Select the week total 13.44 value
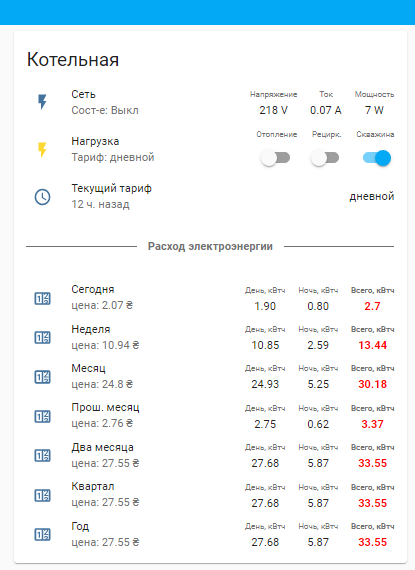The height and width of the screenshot is (570, 415). pyautogui.click(x=372, y=345)
